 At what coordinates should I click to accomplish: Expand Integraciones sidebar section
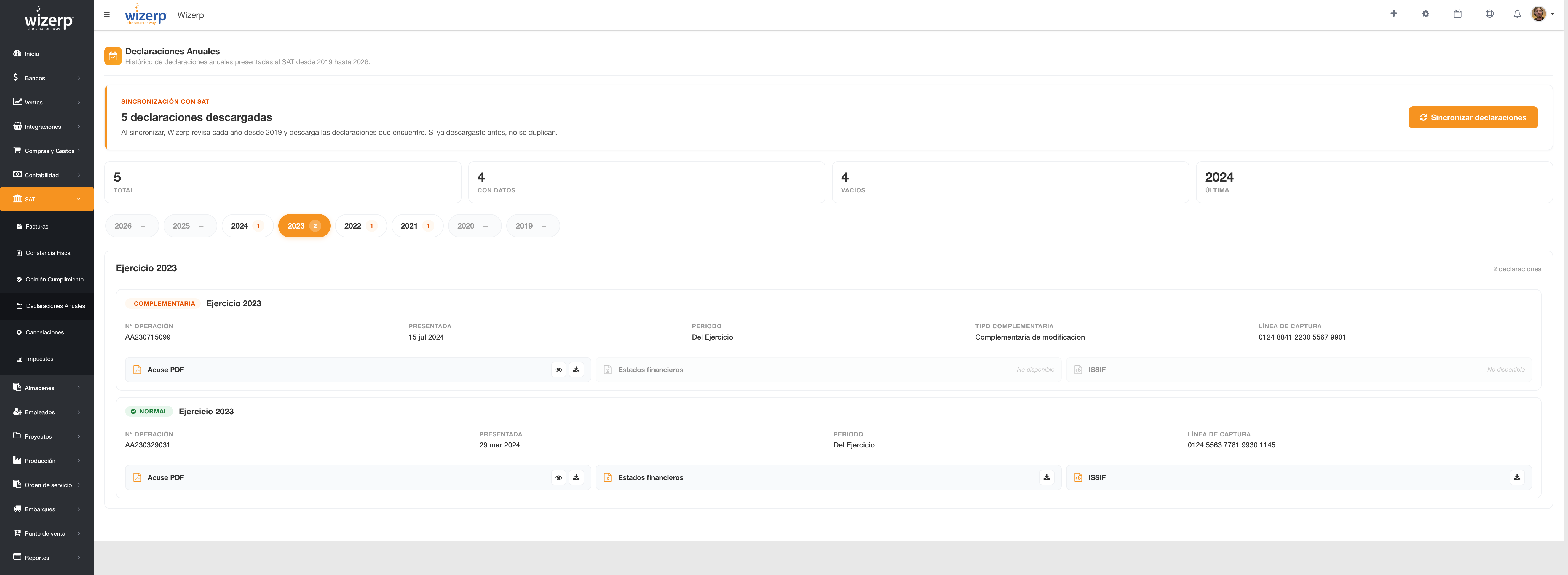[x=47, y=127]
